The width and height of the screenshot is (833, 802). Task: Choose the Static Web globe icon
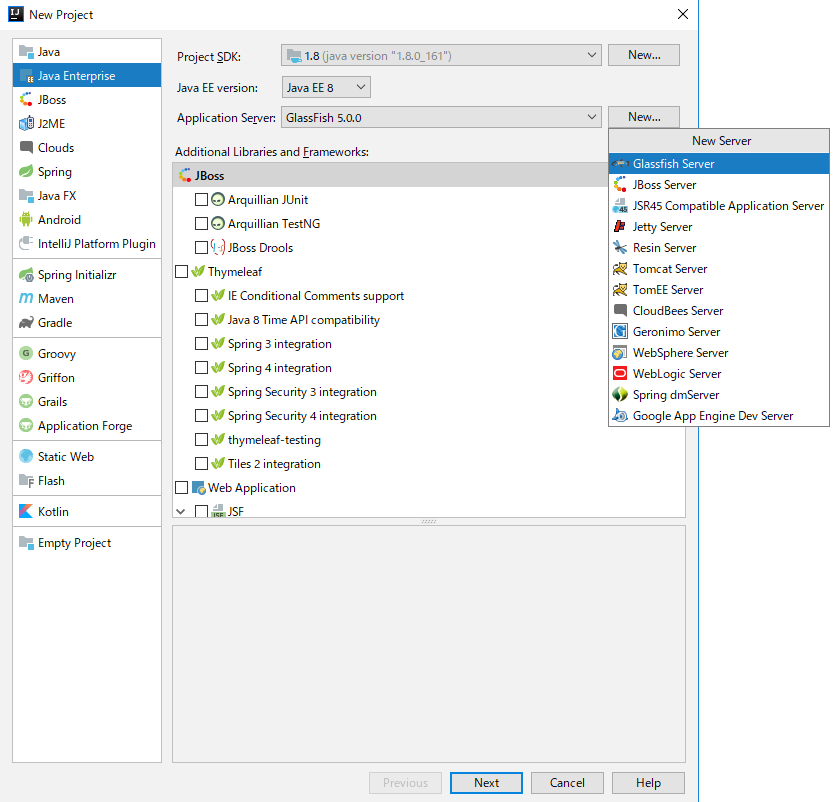click(x=26, y=456)
